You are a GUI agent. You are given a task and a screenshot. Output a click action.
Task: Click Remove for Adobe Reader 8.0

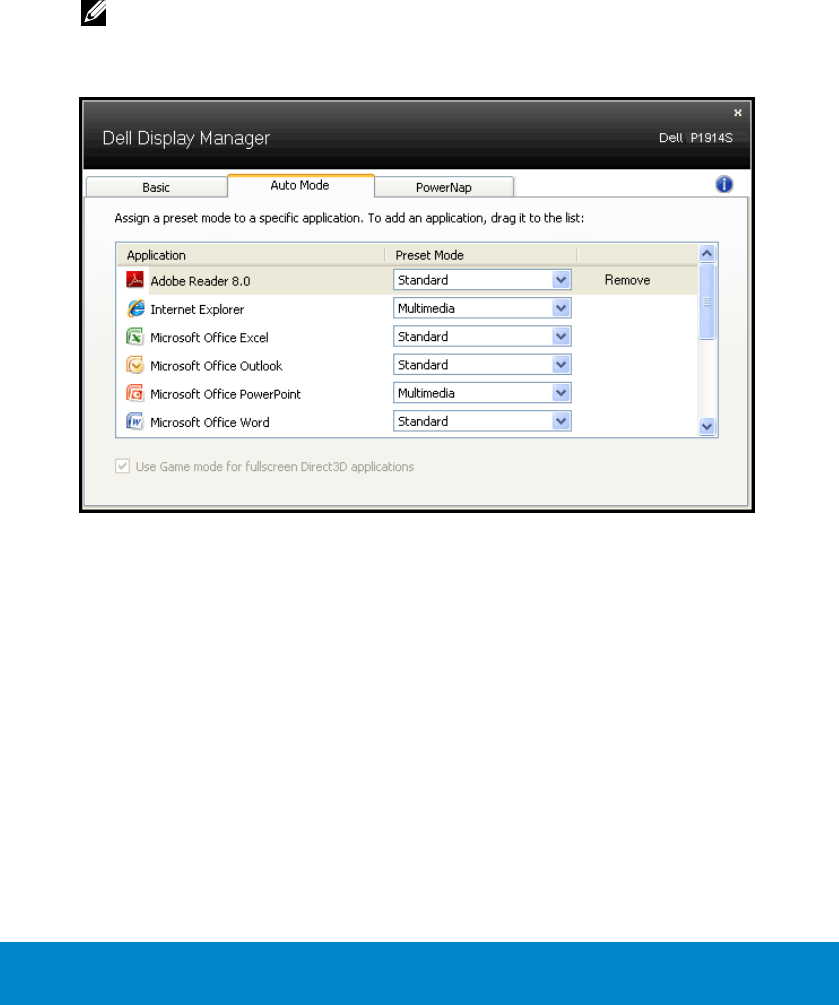tap(627, 280)
